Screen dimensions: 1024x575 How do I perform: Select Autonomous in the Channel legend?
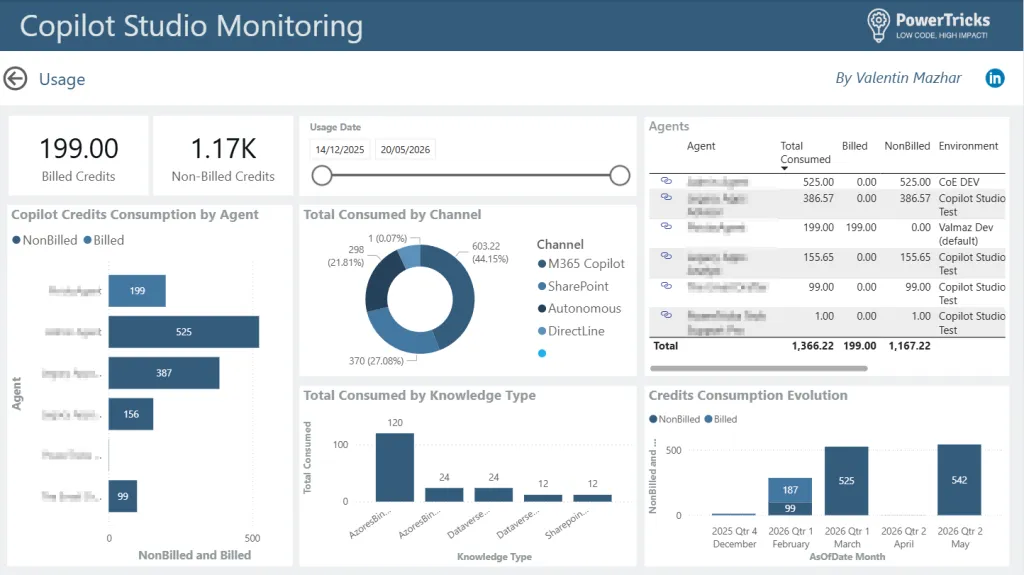tap(579, 308)
